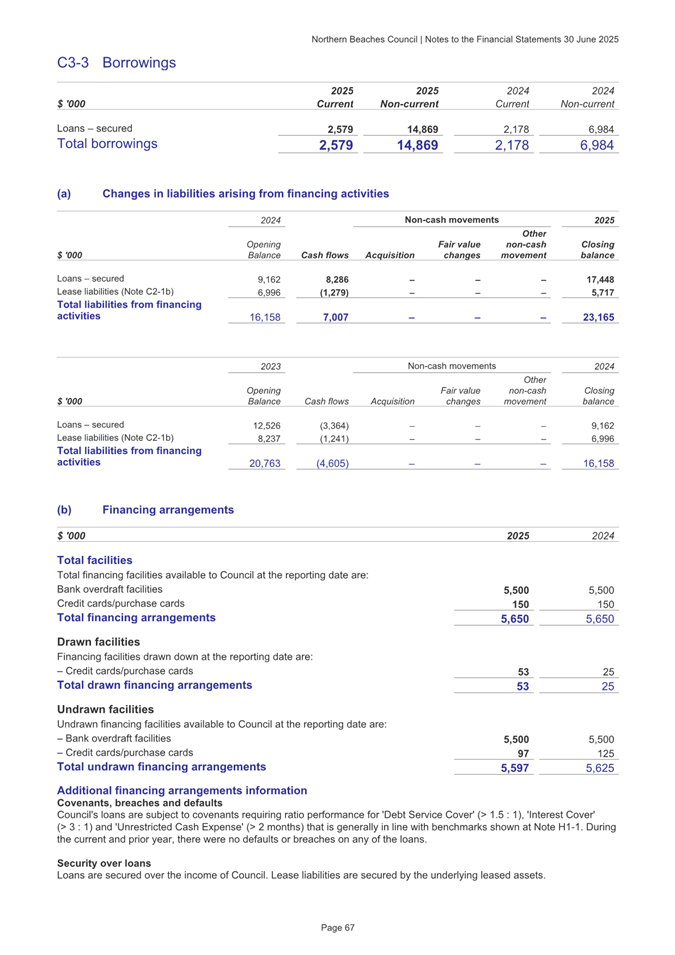
Task: Click the "Undrawn facilities" subheading
Action: pos(106,709)
